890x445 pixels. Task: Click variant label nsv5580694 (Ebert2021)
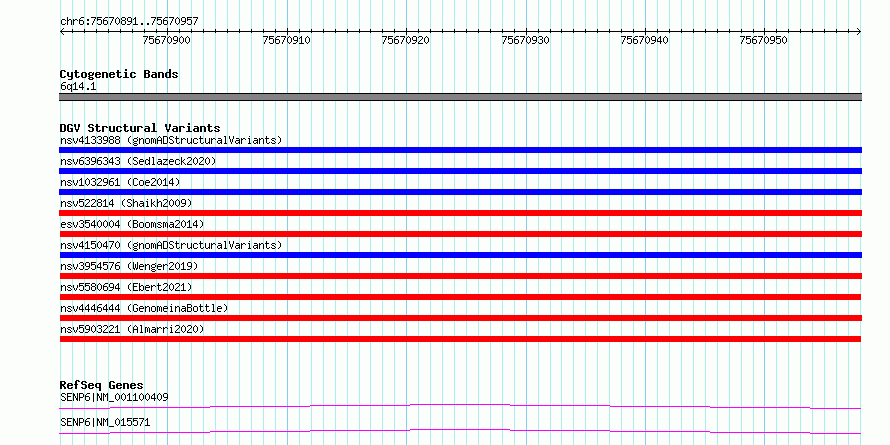click(x=126, y=287)
